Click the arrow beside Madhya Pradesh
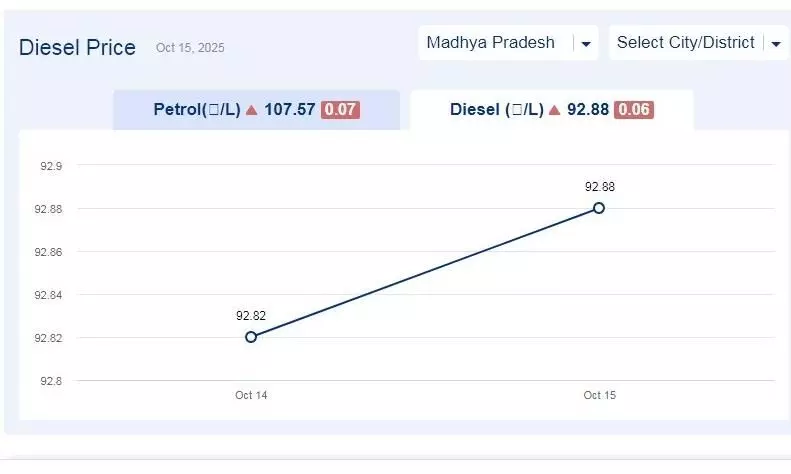This screenshot has height=474, width=791. pos(586,44)
